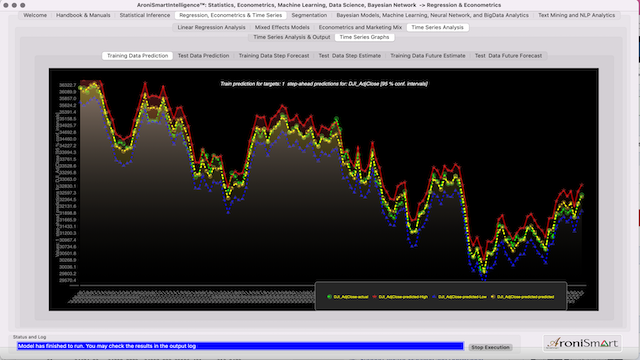Click the 29570.4 y-axis value
640x360 pixels.
[x=67, y=280]
